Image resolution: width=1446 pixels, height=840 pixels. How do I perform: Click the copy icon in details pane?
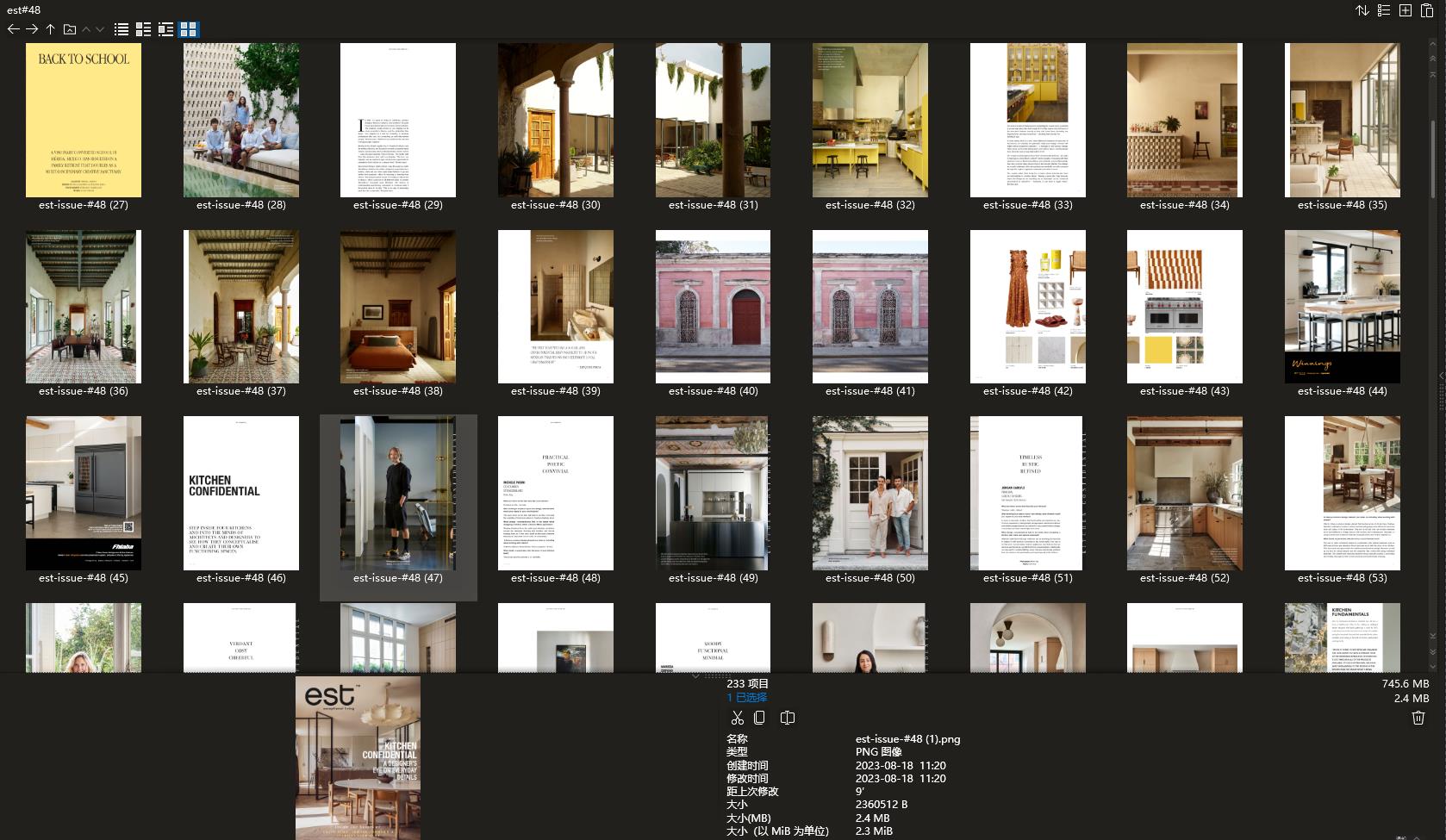(x=759, y=718)
